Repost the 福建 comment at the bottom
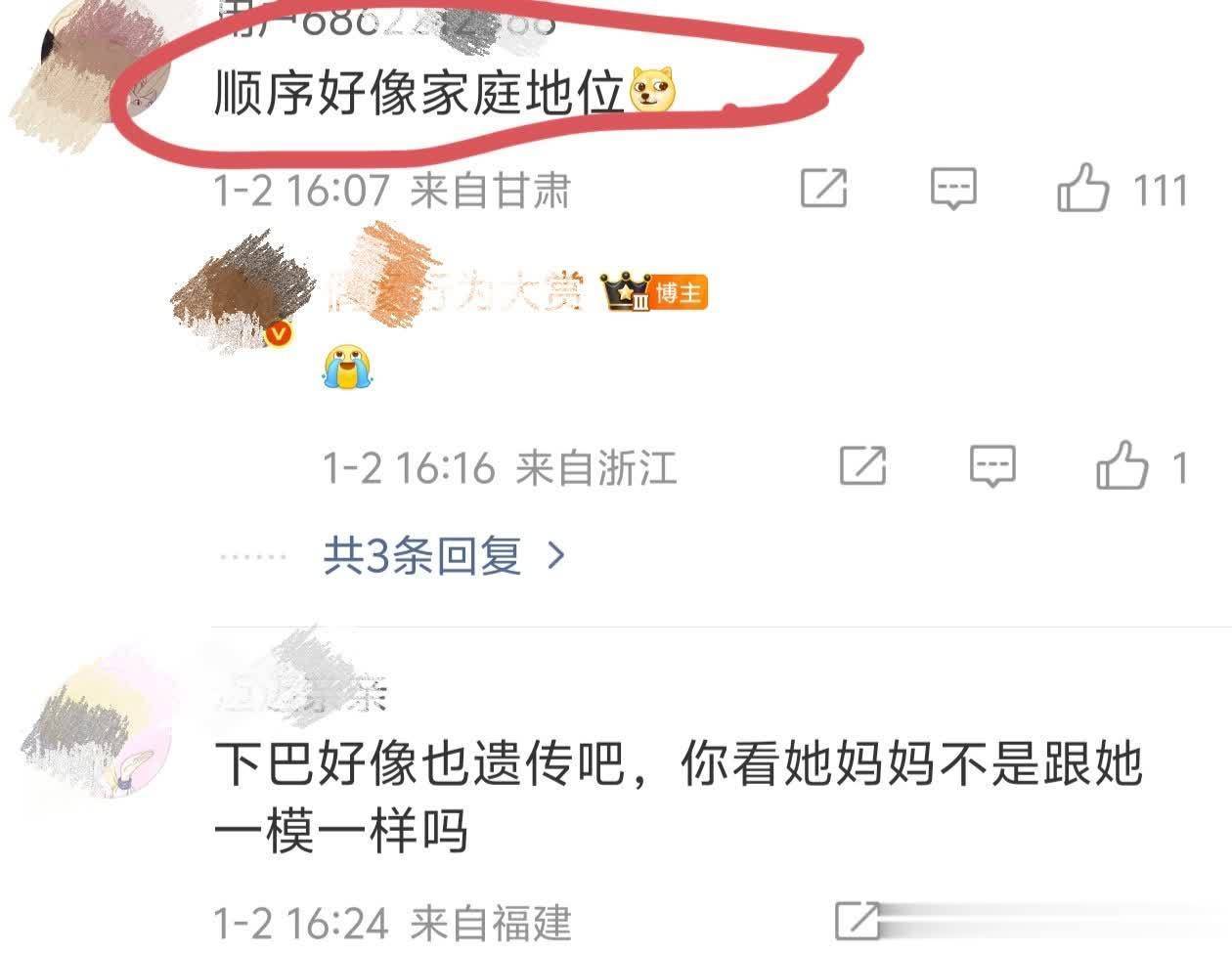1232x954 pixels. click(858, 920)
